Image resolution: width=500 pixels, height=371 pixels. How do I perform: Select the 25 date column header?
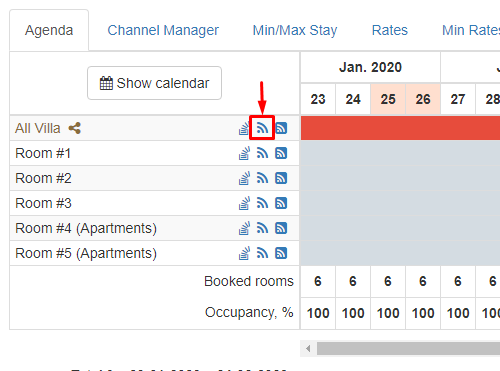(x=388, y=99)
